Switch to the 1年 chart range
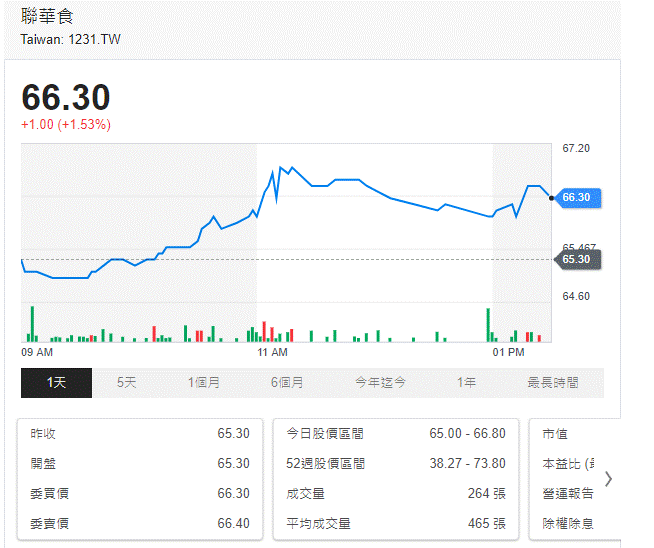Viewport: 654px width, 548px height. tap(466, 383)
